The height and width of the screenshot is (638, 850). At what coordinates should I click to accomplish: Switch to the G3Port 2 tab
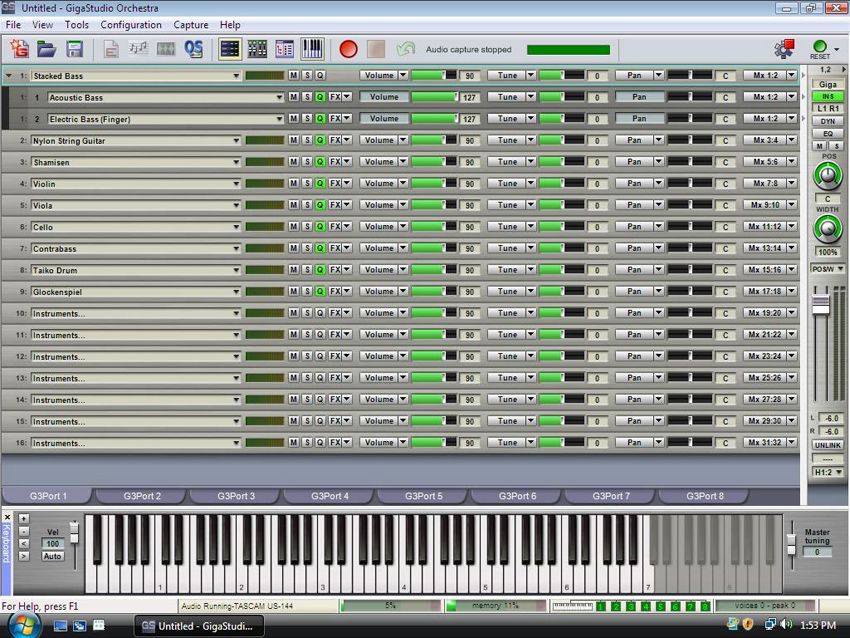tap(142, 495)
